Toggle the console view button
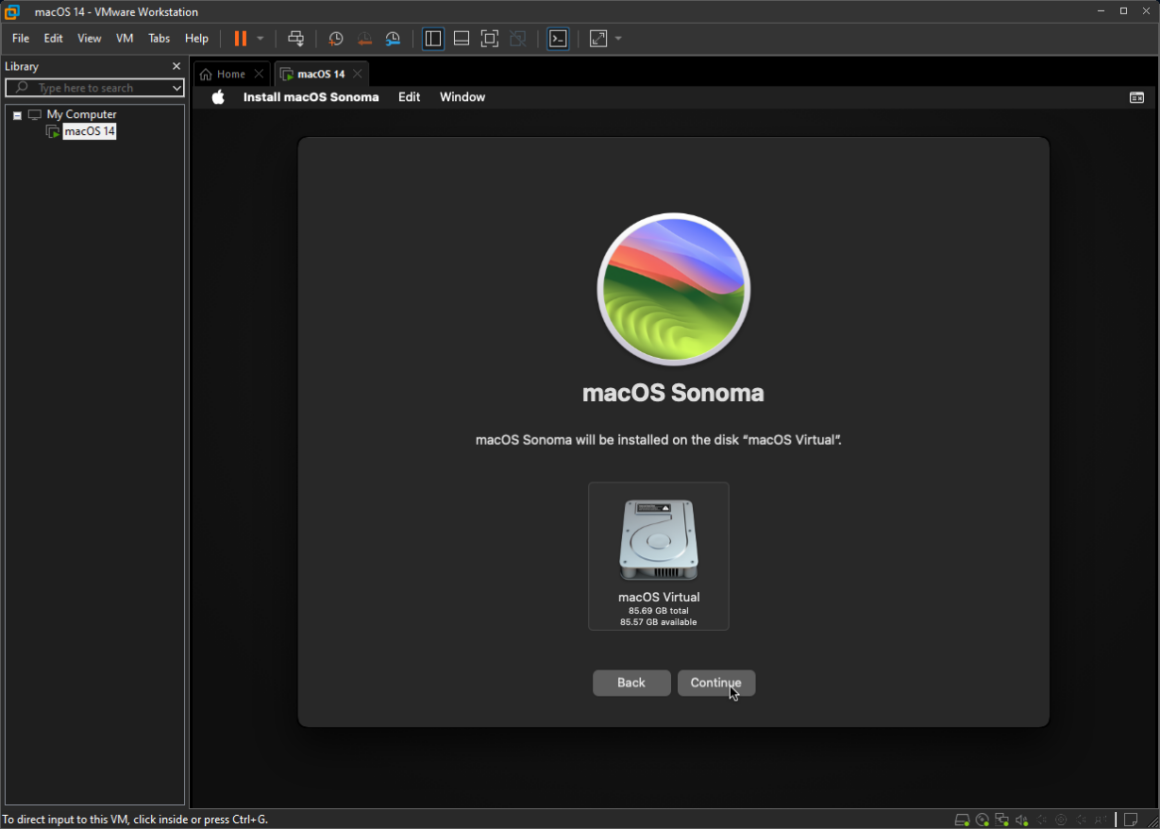The width and height of the screenshot is (1160, 829). 558,38
